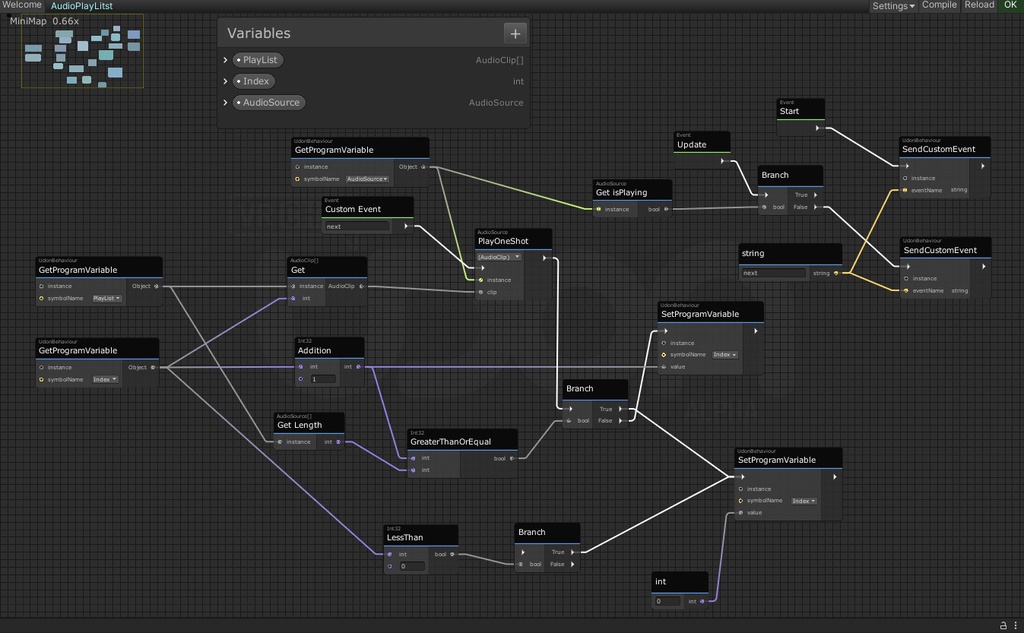Click the flow output arrow on the Start node

click(x=817, y=128)
